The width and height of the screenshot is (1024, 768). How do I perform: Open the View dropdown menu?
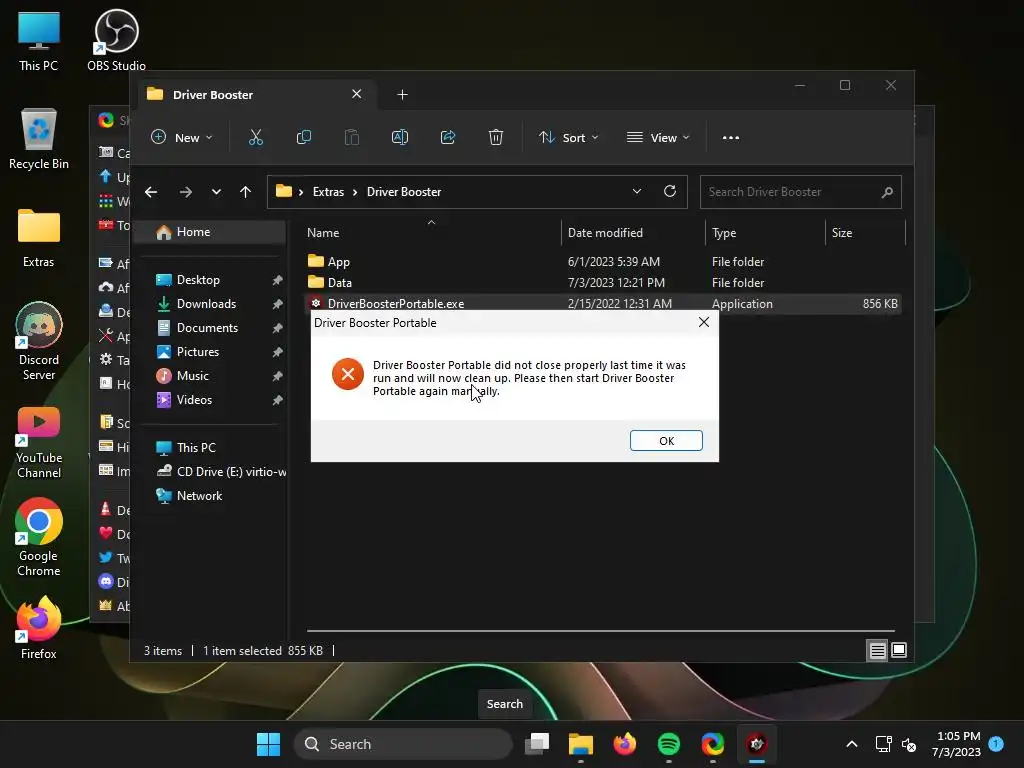[x=658, y=137]
